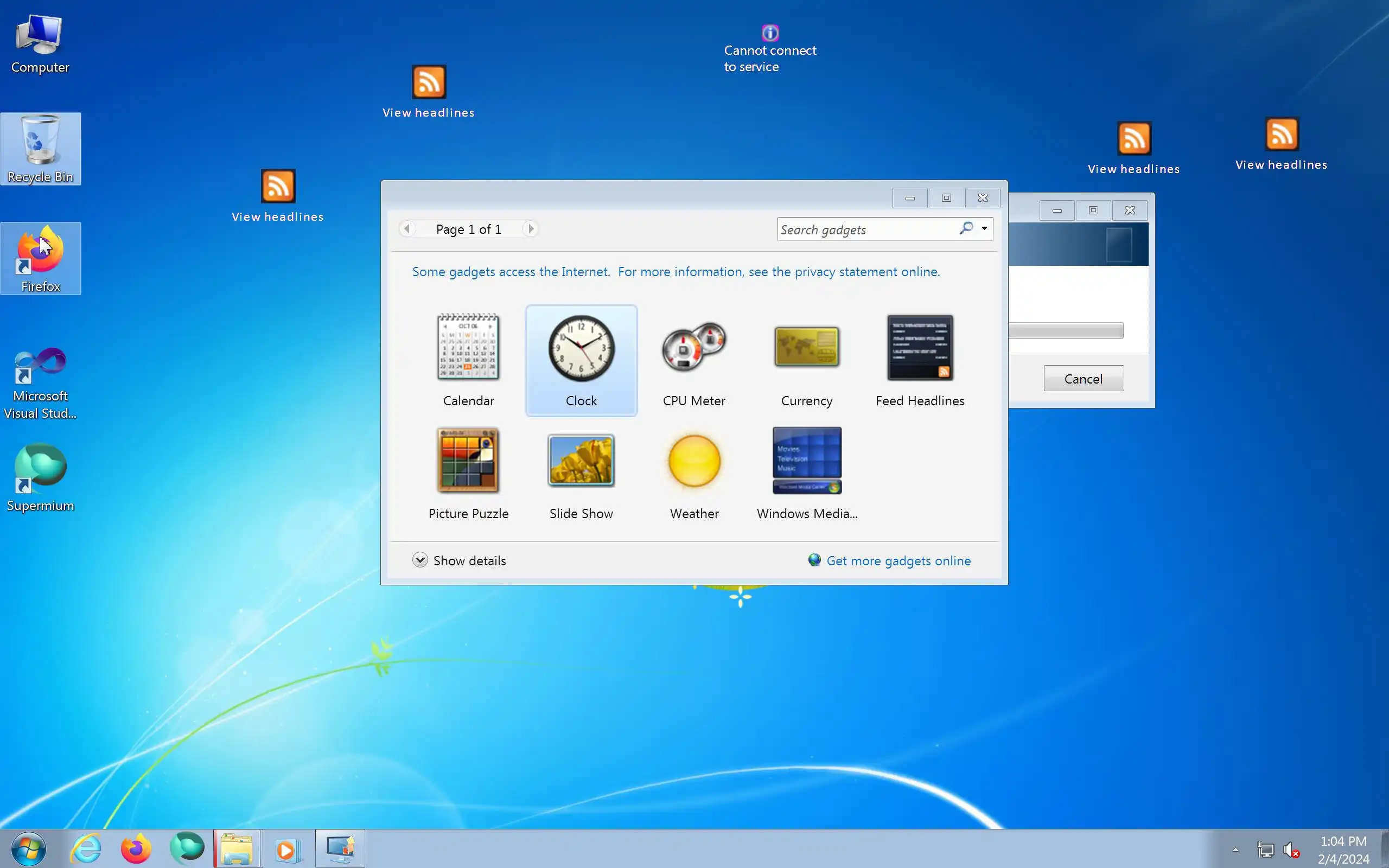Open the search options dropdown arrow
This screenshot has width=1389, height=868.
[x=984, y=228]
